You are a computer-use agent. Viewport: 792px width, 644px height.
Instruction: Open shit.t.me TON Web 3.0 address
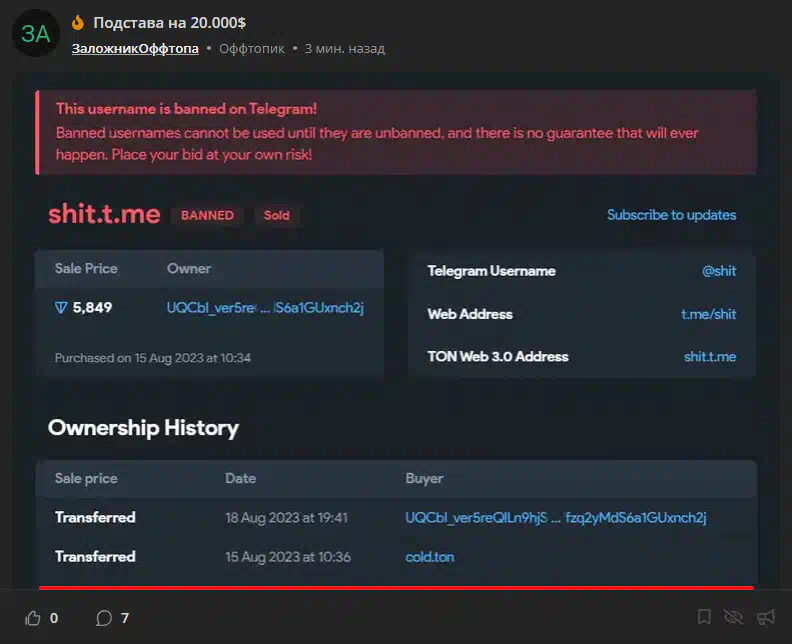[x=710, y=357]
